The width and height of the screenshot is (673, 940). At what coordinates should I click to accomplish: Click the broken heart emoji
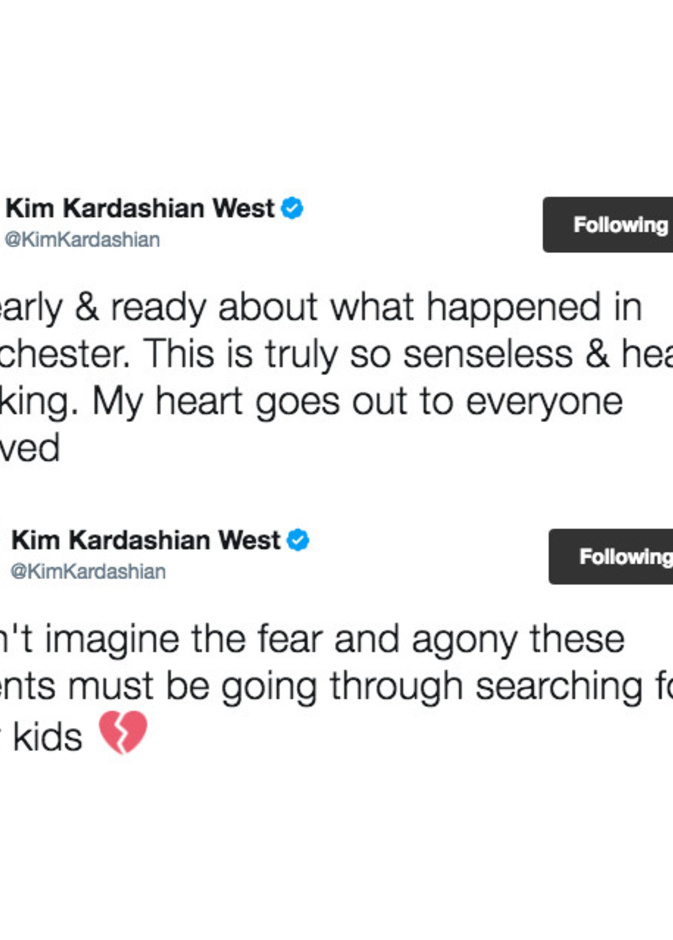123,733
